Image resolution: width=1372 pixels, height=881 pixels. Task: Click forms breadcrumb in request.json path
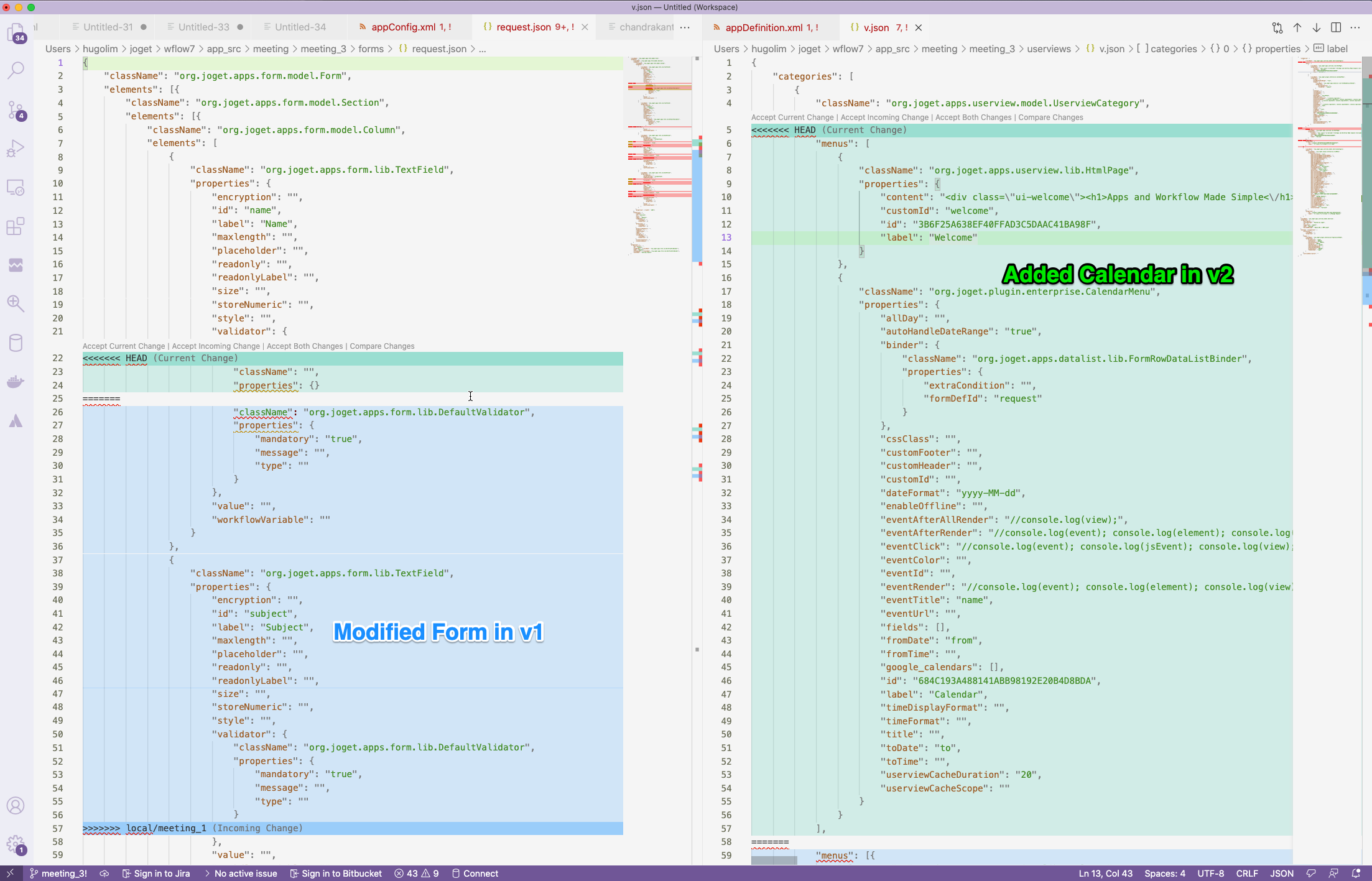click(x=371, y=49)
